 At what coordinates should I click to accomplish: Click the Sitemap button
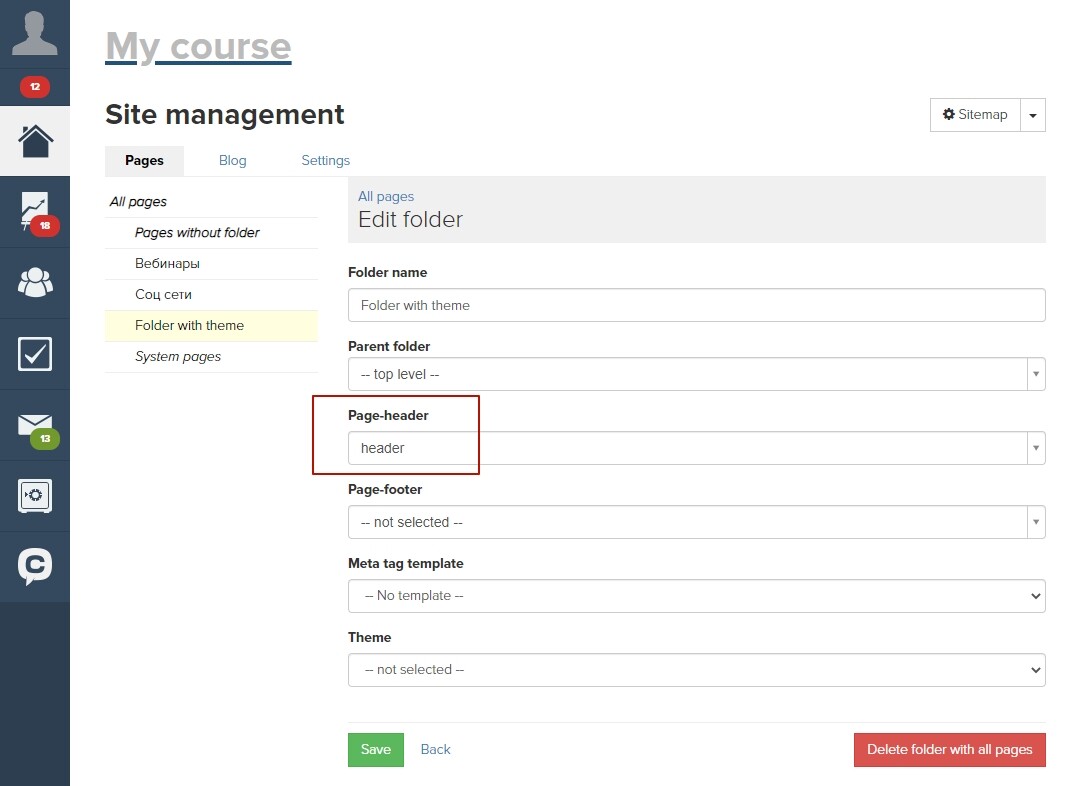(975, 115)
